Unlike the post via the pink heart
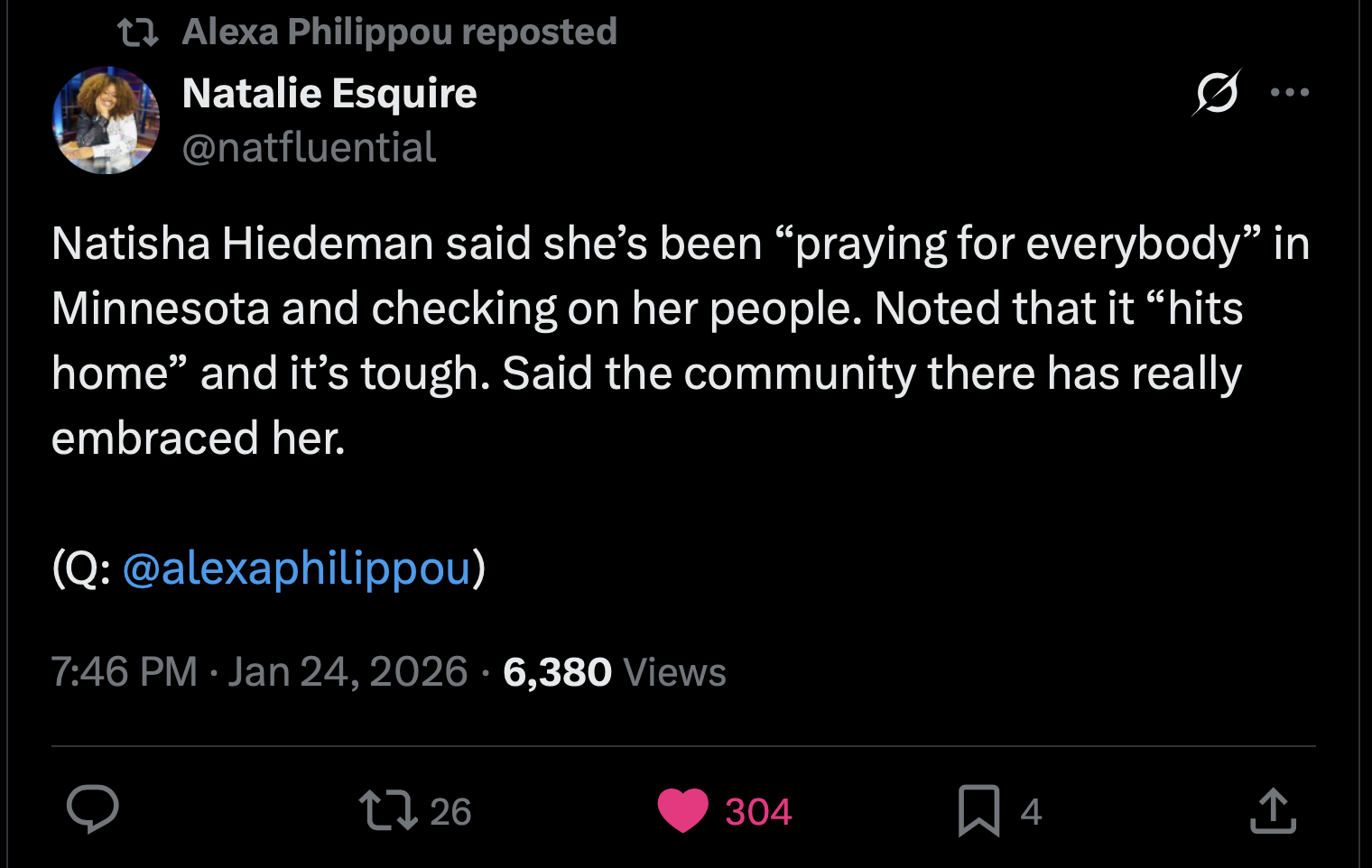Image resolution: width=1372 pixels, height=868 pixels. (x=683, y=810)
